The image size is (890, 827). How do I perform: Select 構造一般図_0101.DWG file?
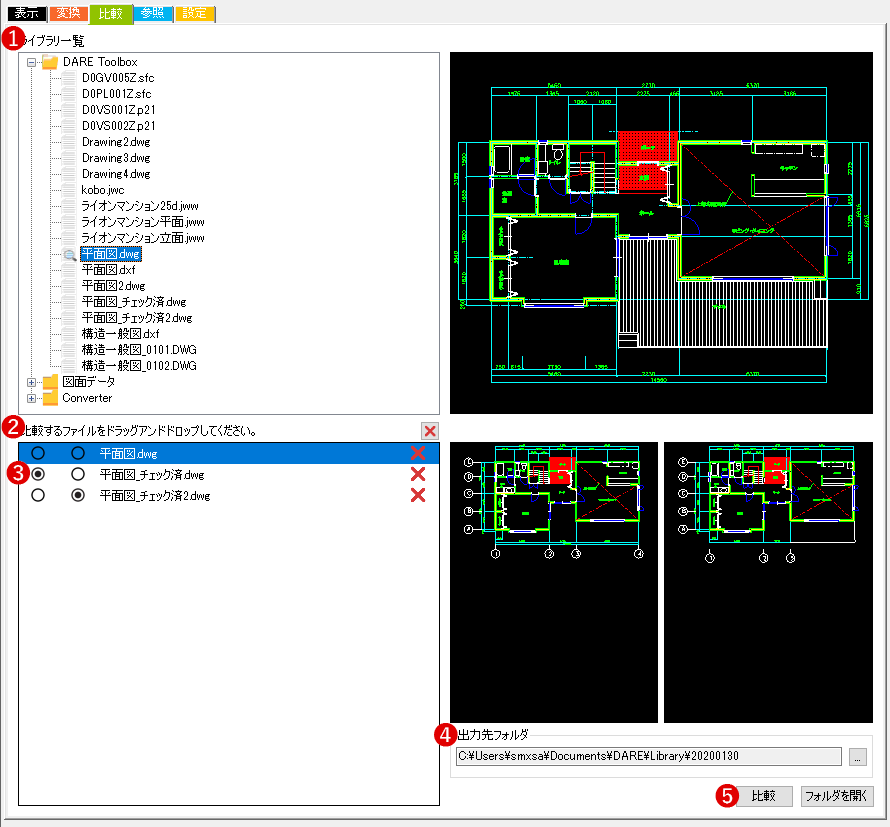139,350
